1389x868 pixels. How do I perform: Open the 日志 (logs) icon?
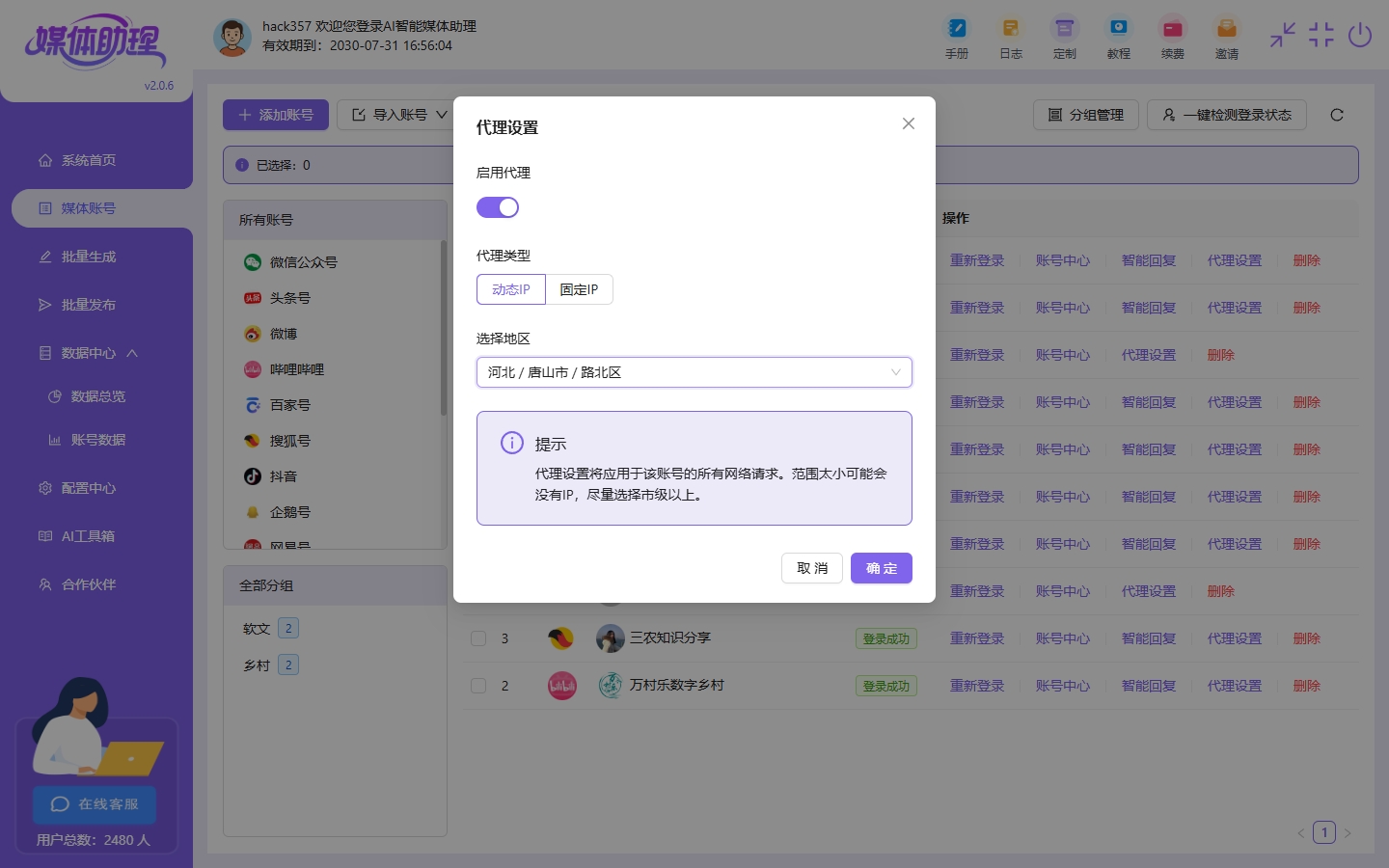[x=1011, y=37]
